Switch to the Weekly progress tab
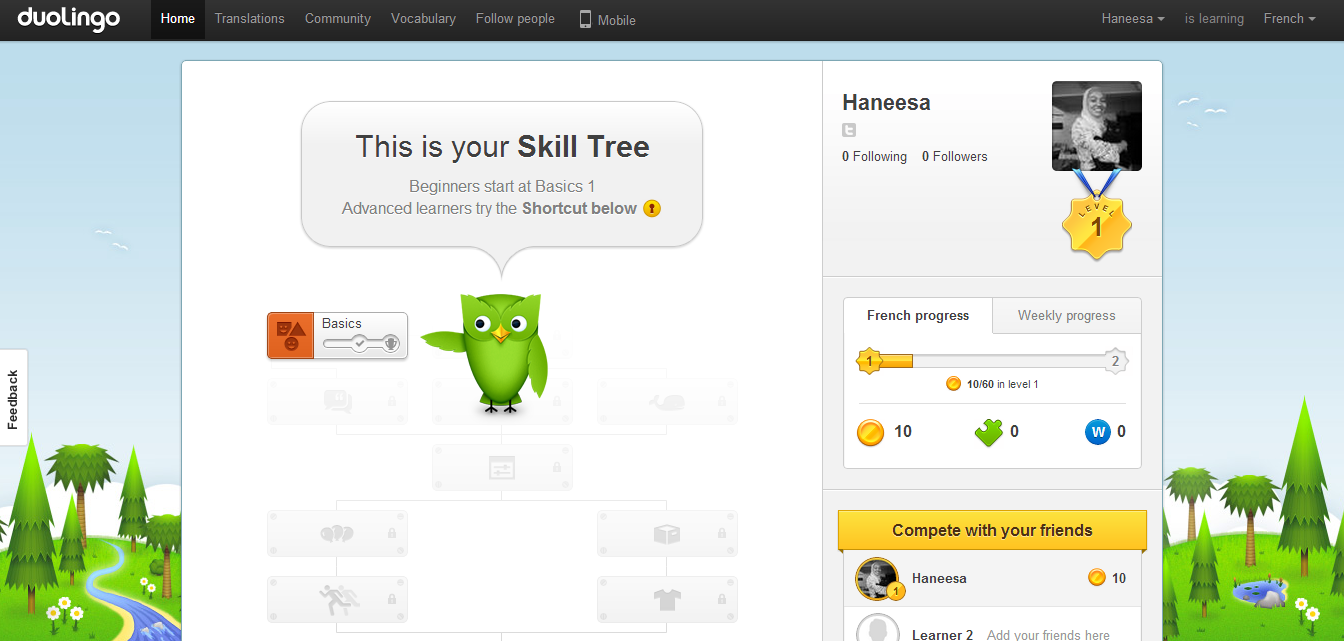The width and height of the screenshot is (1344, 641). (x=1066, y=315)
